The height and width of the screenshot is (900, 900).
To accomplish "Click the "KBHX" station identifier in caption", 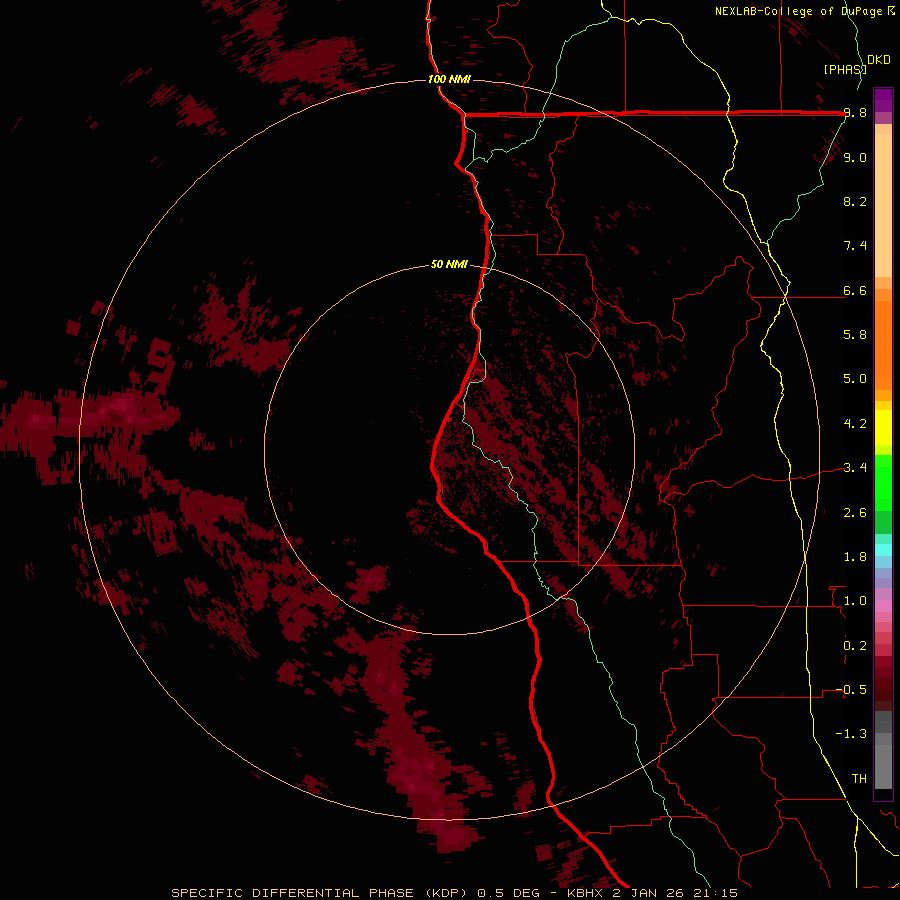I will click(x=587, y=893).
